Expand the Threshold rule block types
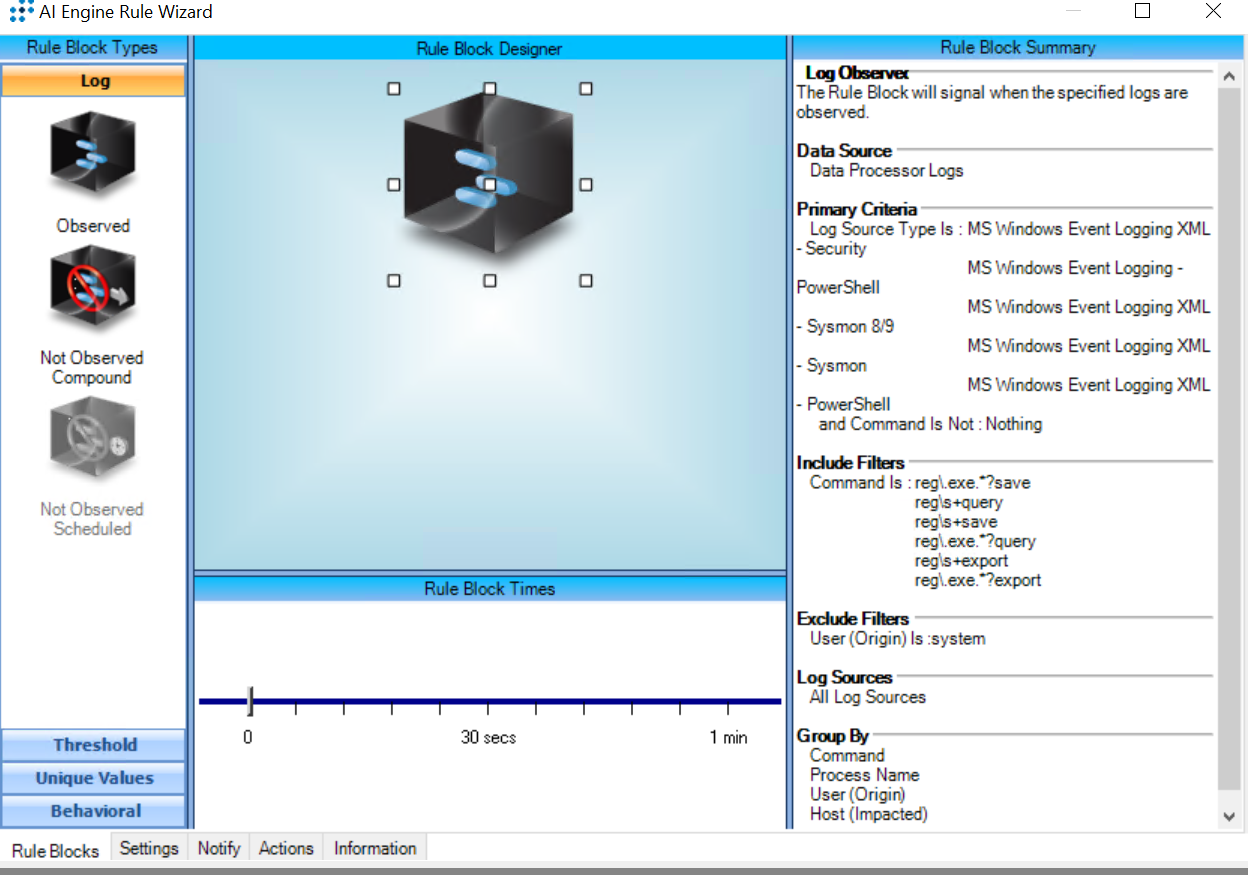Image resolution: width=1248 pixels, height=875 pixels. [x=94, y=745]
